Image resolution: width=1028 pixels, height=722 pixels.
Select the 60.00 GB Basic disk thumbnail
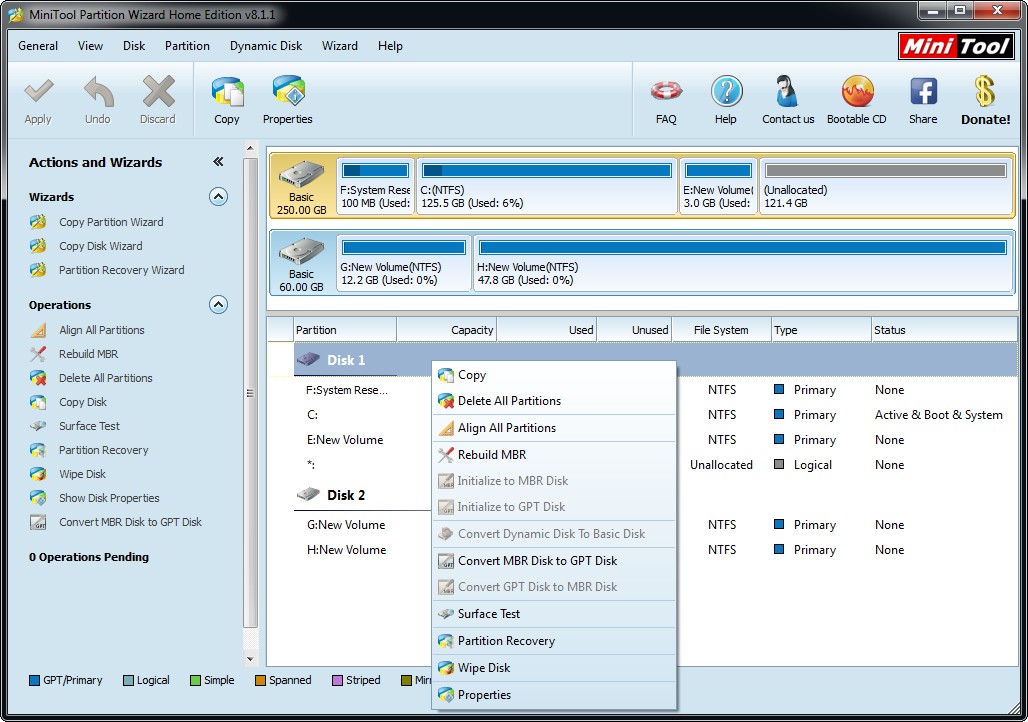point(302,263)
